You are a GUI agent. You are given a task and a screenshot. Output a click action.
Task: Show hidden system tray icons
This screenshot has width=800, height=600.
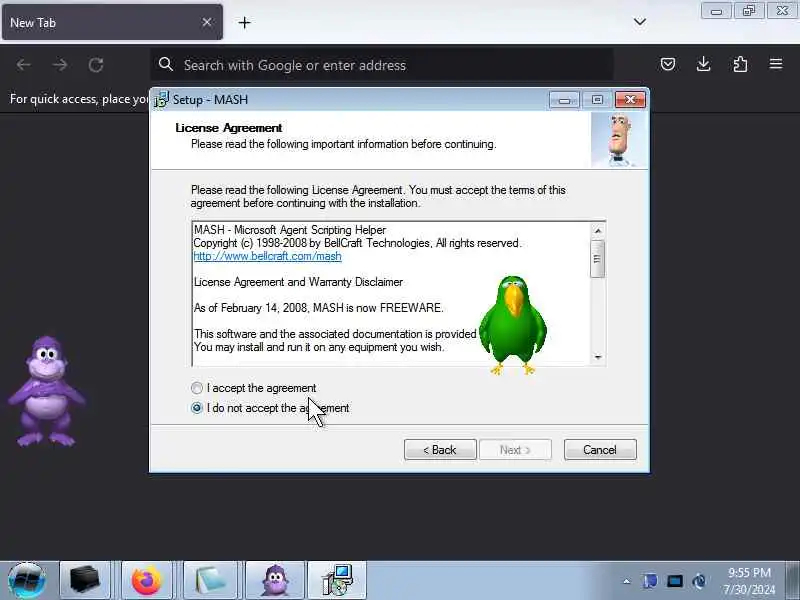click(627, 581)
